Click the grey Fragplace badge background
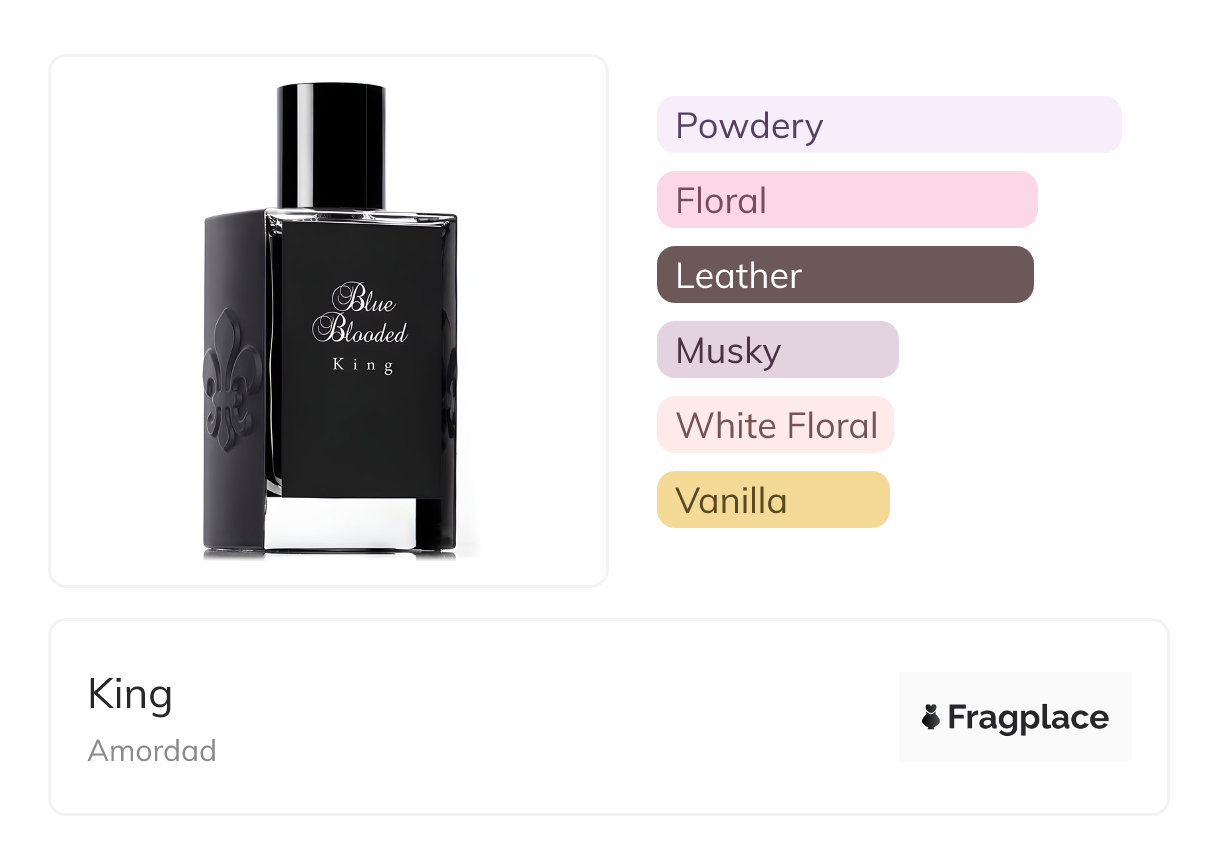 tap(1015, 717)
